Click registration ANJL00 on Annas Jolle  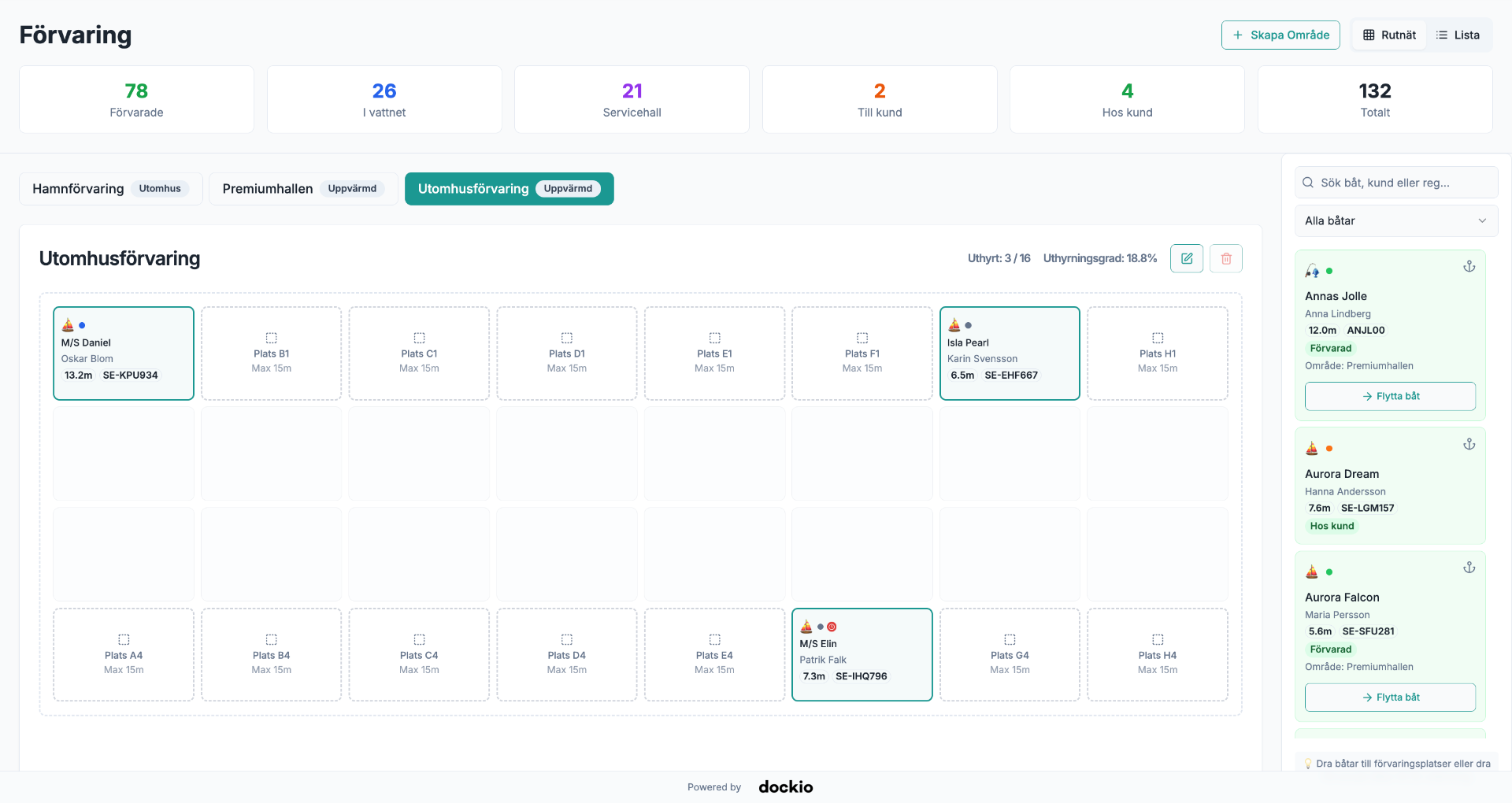1366,331
